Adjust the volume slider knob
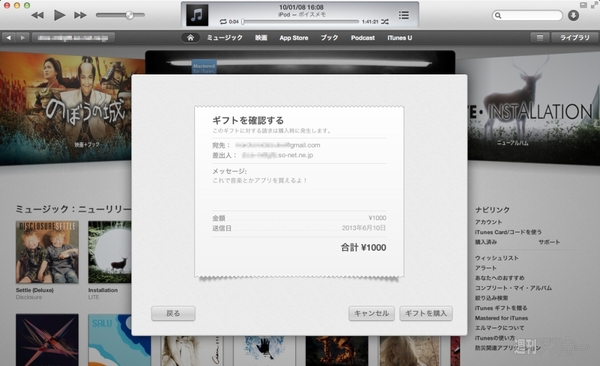600x366 pixels. (x=130, y=15)
